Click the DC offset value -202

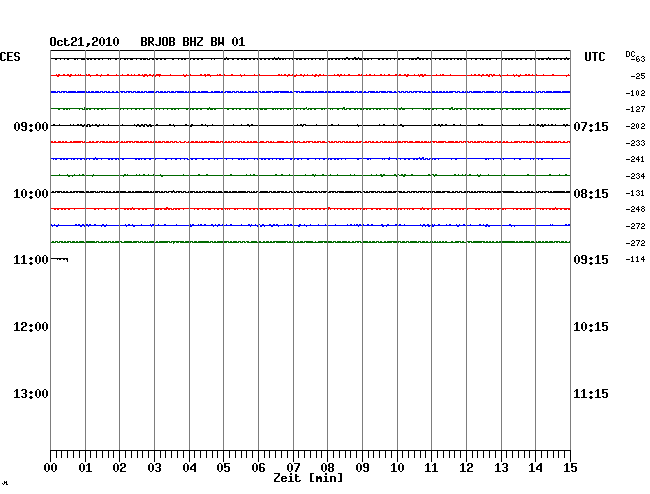635,126
